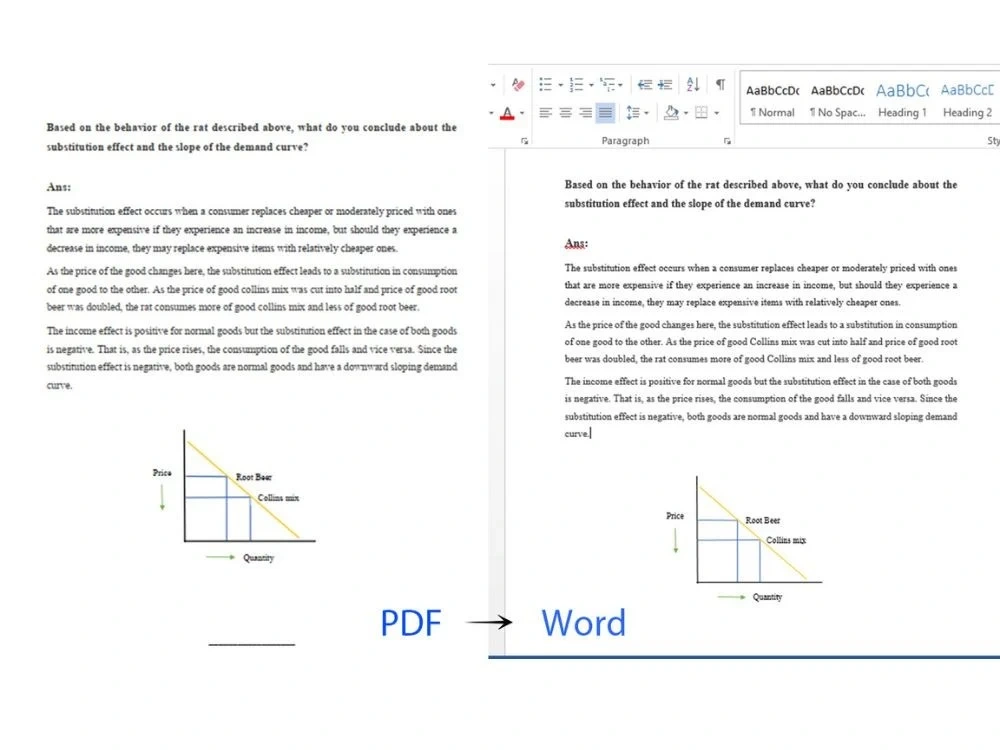Open the Paragraph dialog launcher

click(x=727, y=141)
